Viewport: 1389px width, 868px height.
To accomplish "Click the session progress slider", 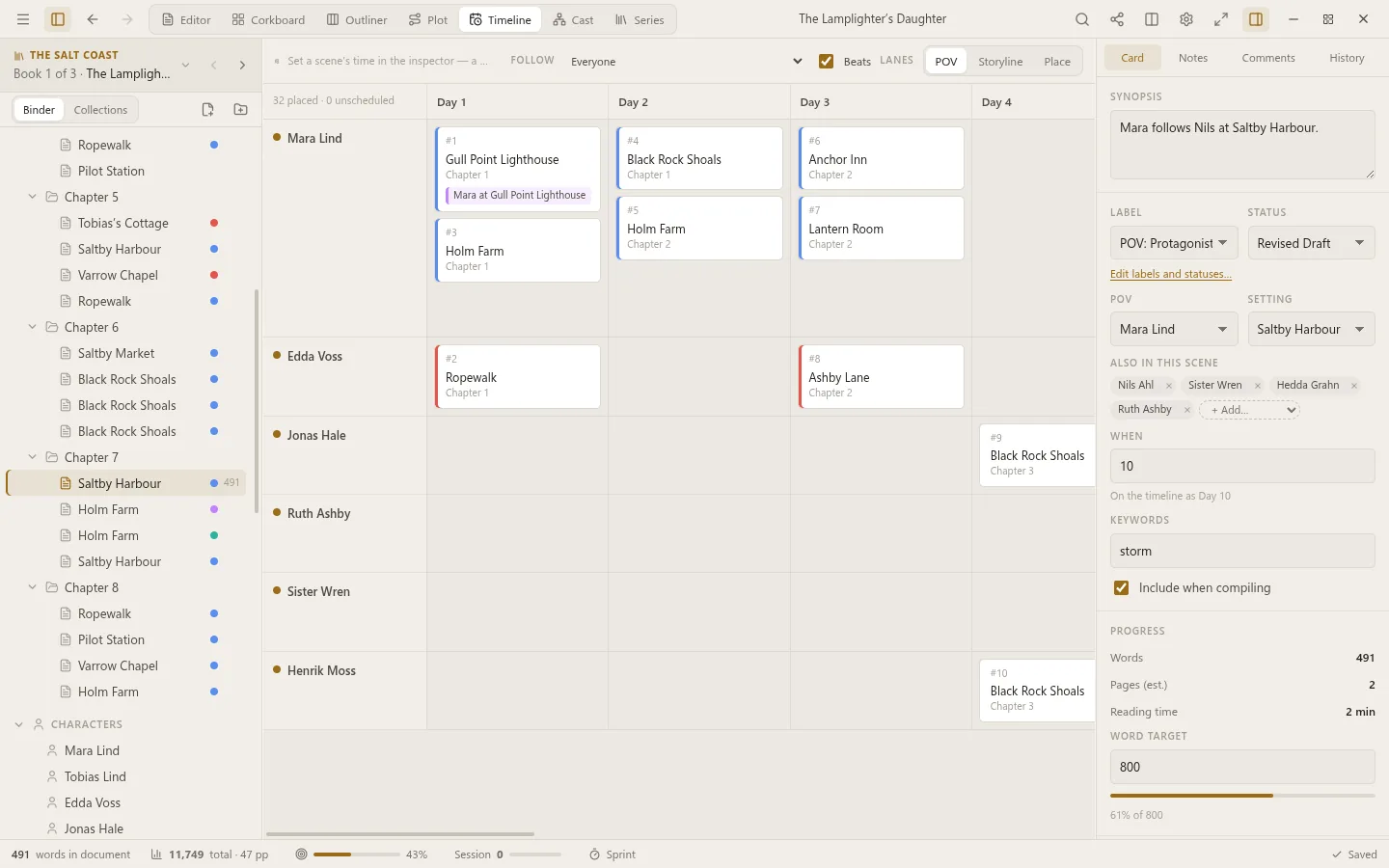I will (x=535, y=854).
